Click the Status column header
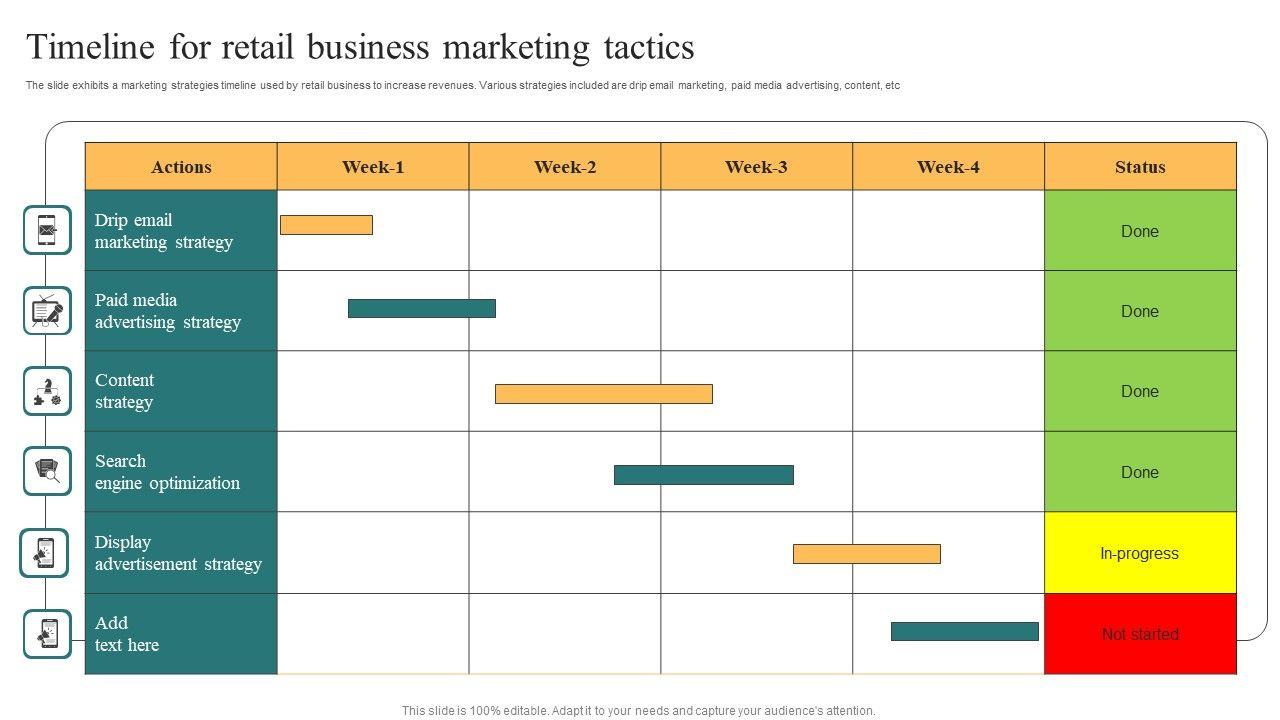The image size is (1280, 720). 1140,167
